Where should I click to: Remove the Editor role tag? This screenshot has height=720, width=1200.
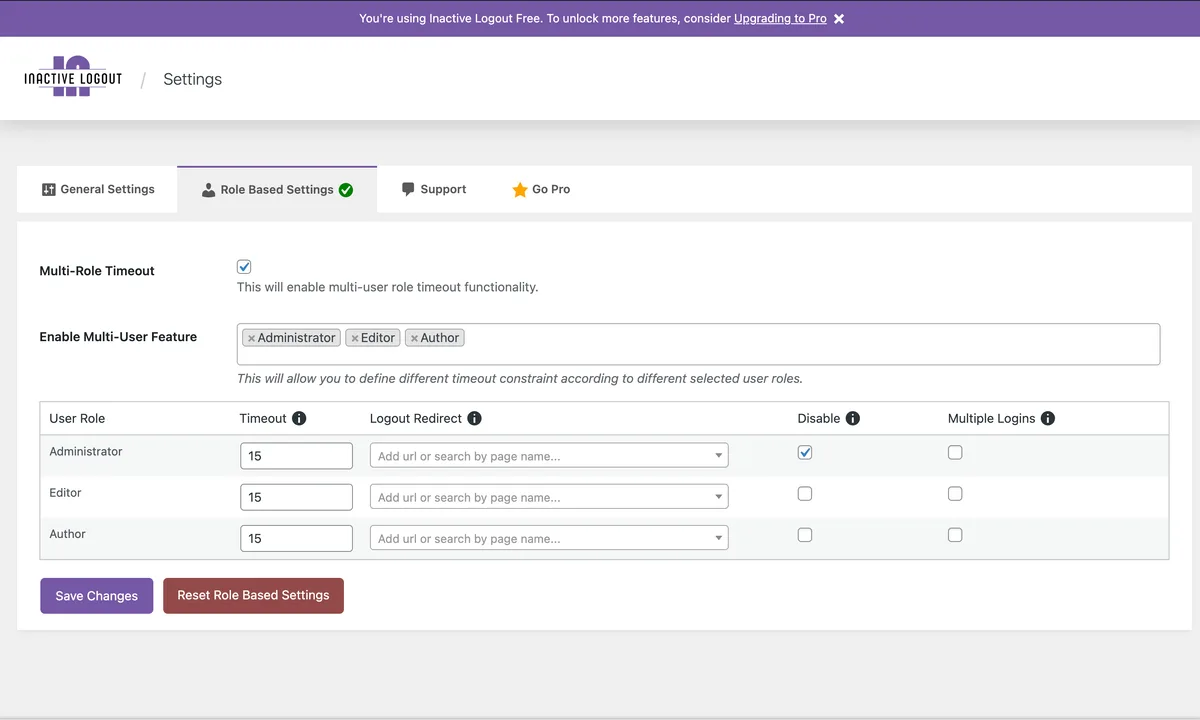pyautogui.click(x=354, y=339)
